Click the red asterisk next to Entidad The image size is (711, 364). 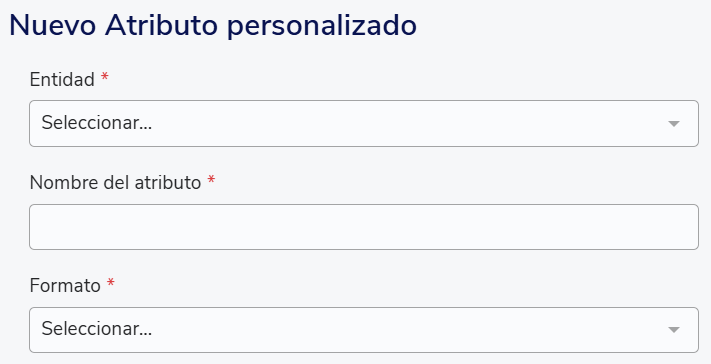tap(105, 77)
